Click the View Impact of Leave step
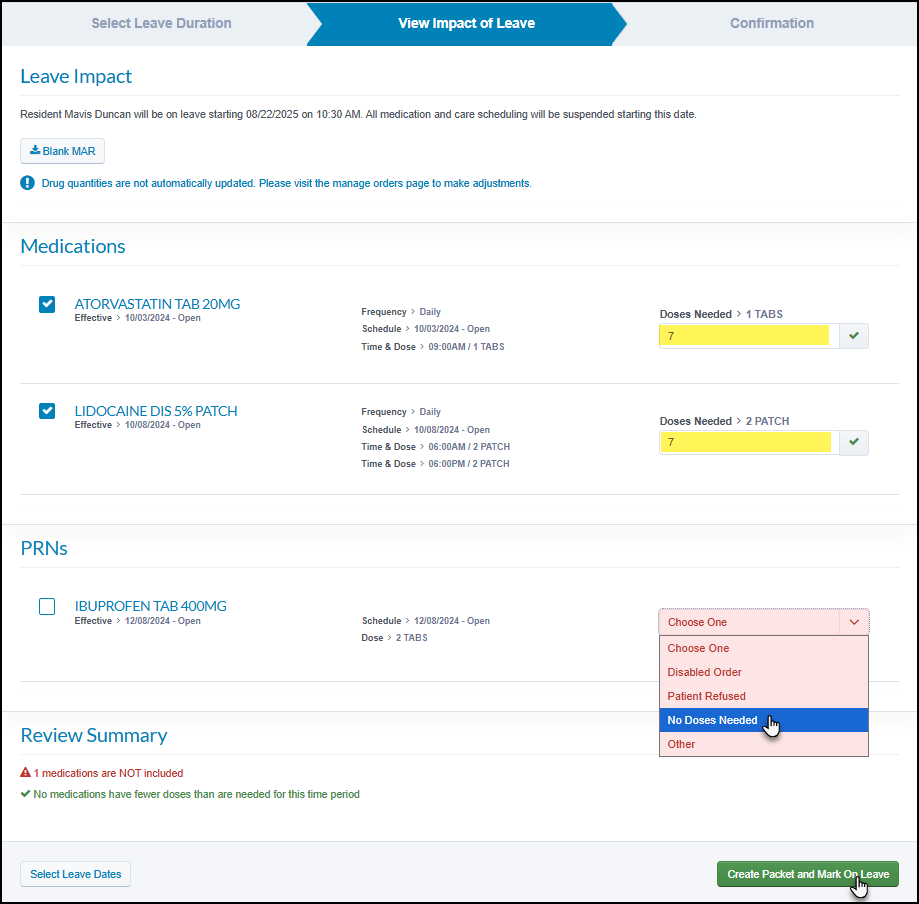 click(467, 23)
